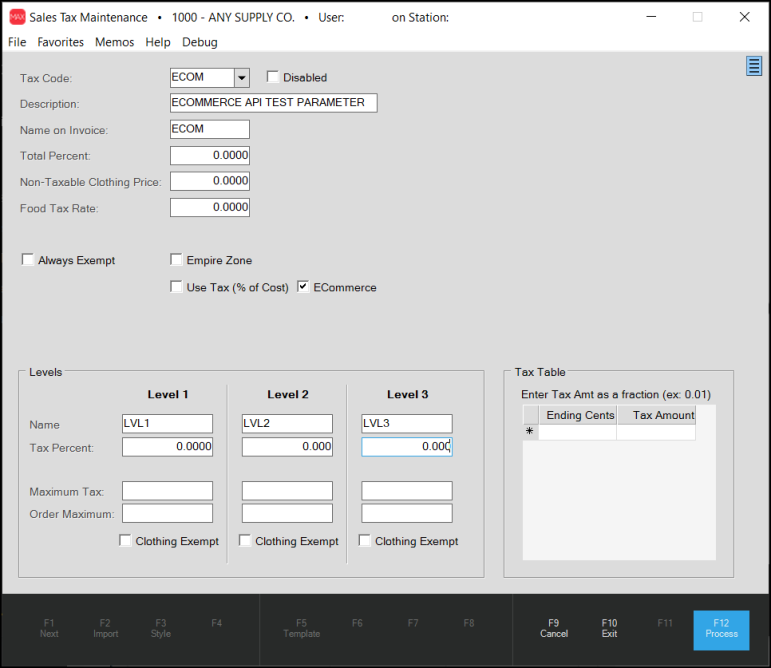
Task: Click the empty Tax Amount cell
Action: [x=656, y=432]
